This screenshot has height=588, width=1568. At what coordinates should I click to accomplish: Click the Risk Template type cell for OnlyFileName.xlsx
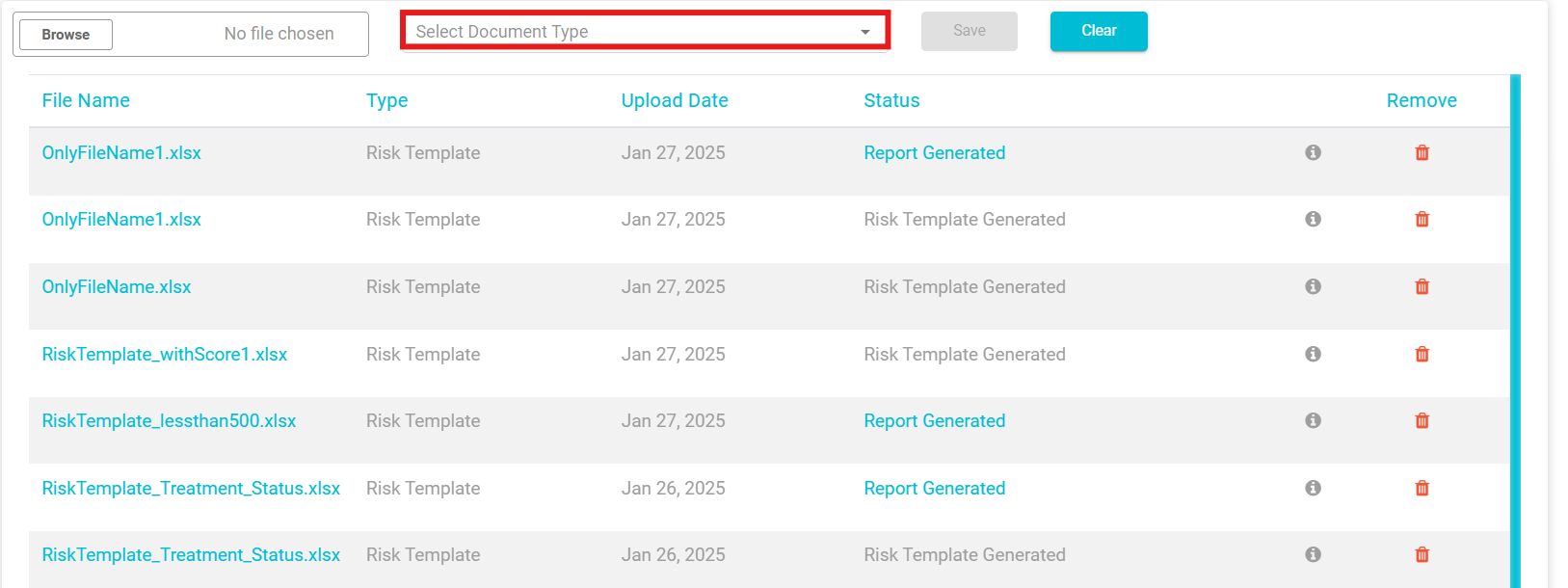coord(423,286)
